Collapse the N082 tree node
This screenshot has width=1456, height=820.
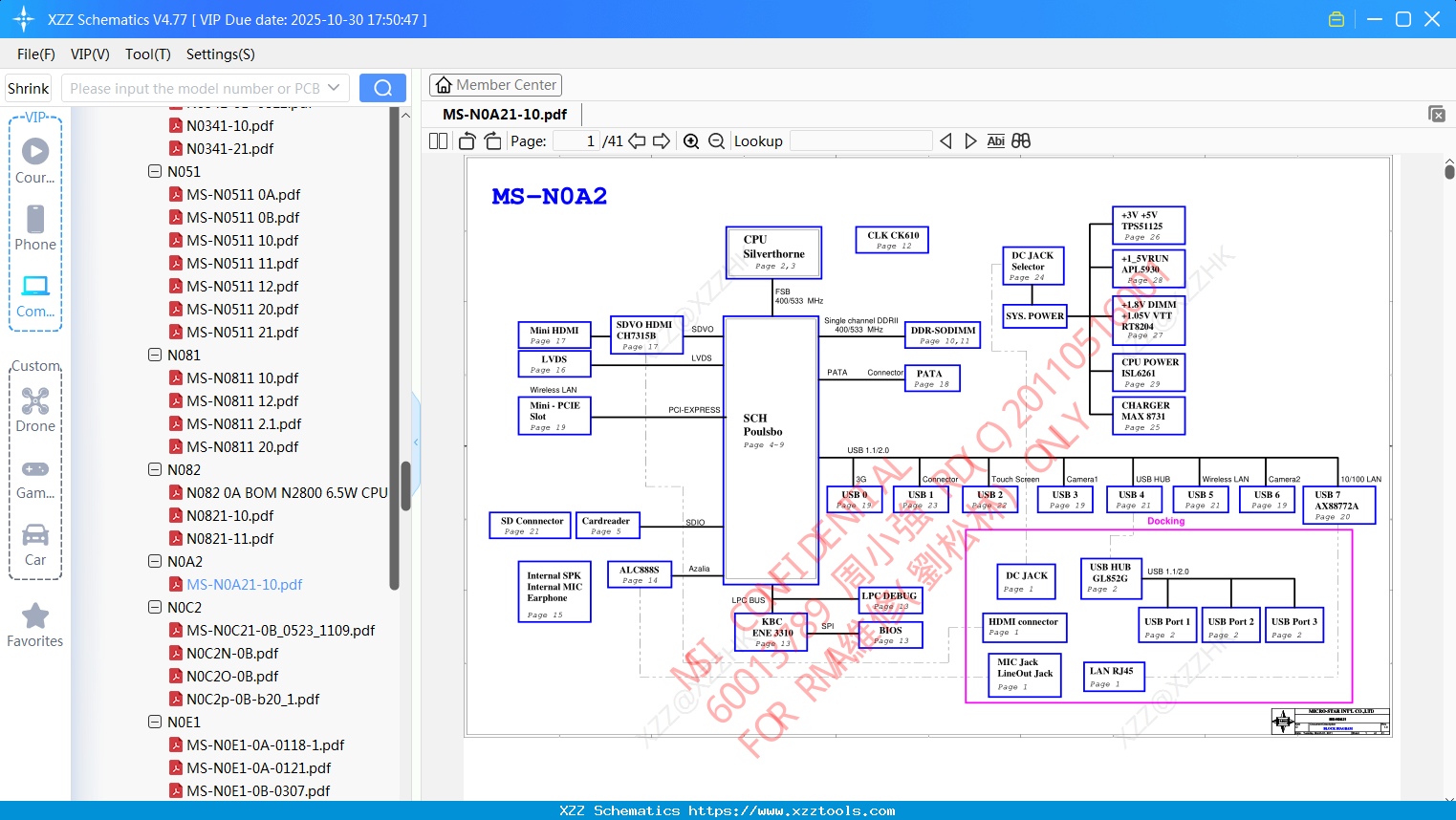tap(155, 470)
